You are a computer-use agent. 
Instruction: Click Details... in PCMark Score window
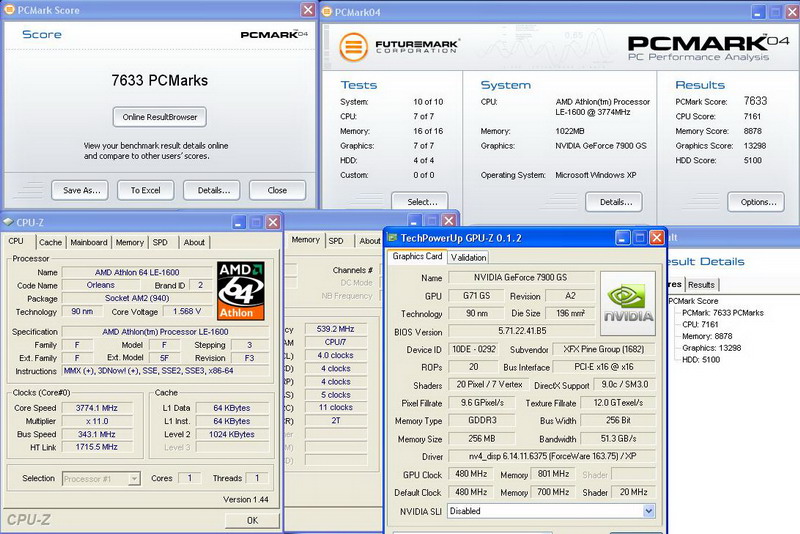[x=214, y=190]
